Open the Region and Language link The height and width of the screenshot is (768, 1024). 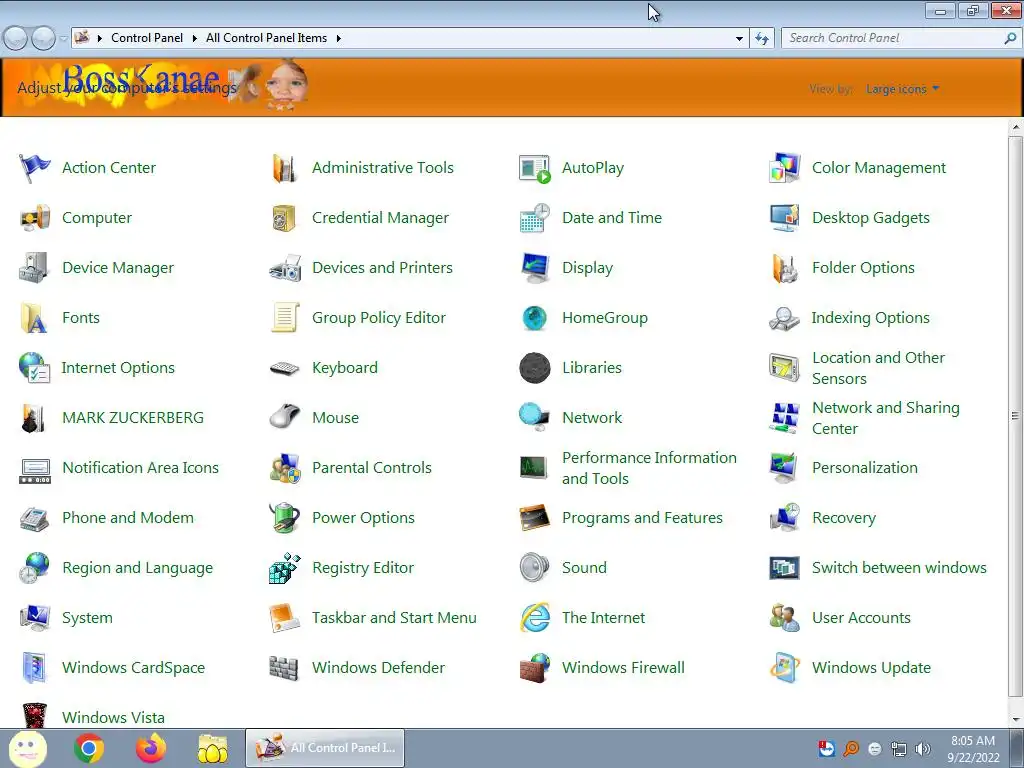pyautogui.click(x=138, y=568)
